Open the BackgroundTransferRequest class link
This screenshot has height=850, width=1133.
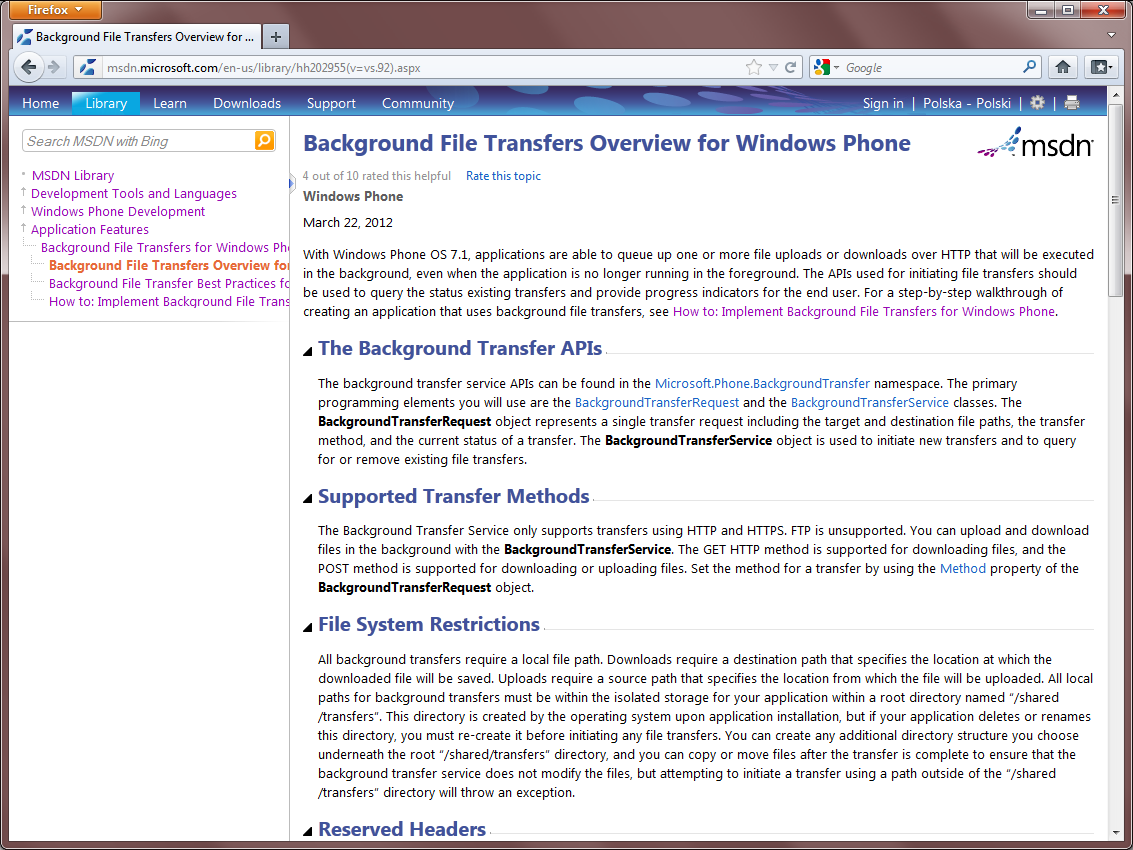point(656,403)
